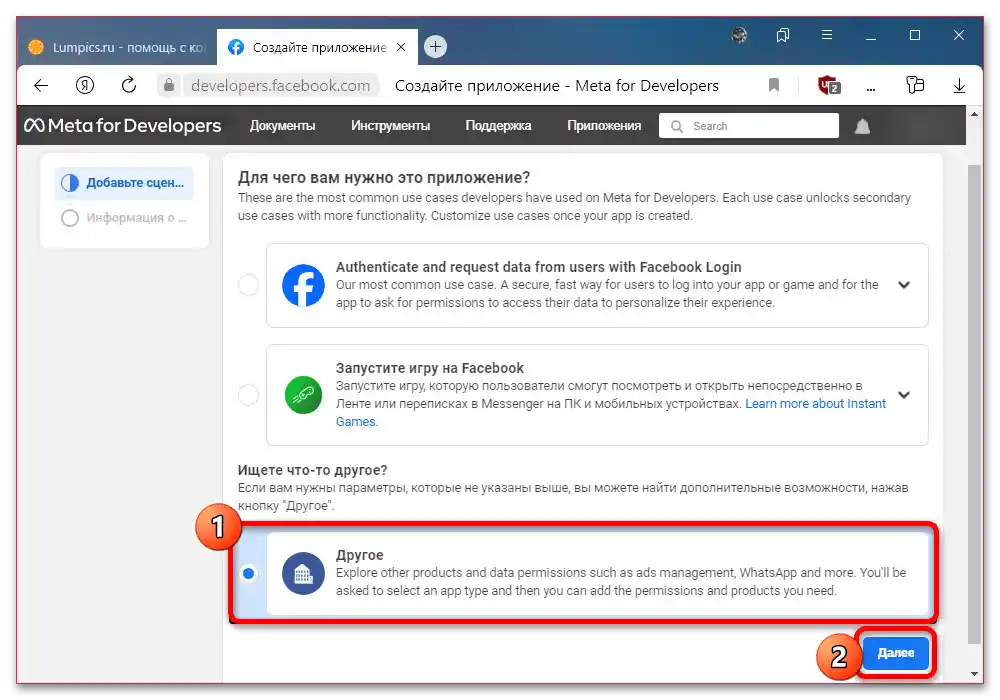Click the 'Ищете что-то другое?' heading
This screenshot has height=700, width=1000.
(312, 470)
